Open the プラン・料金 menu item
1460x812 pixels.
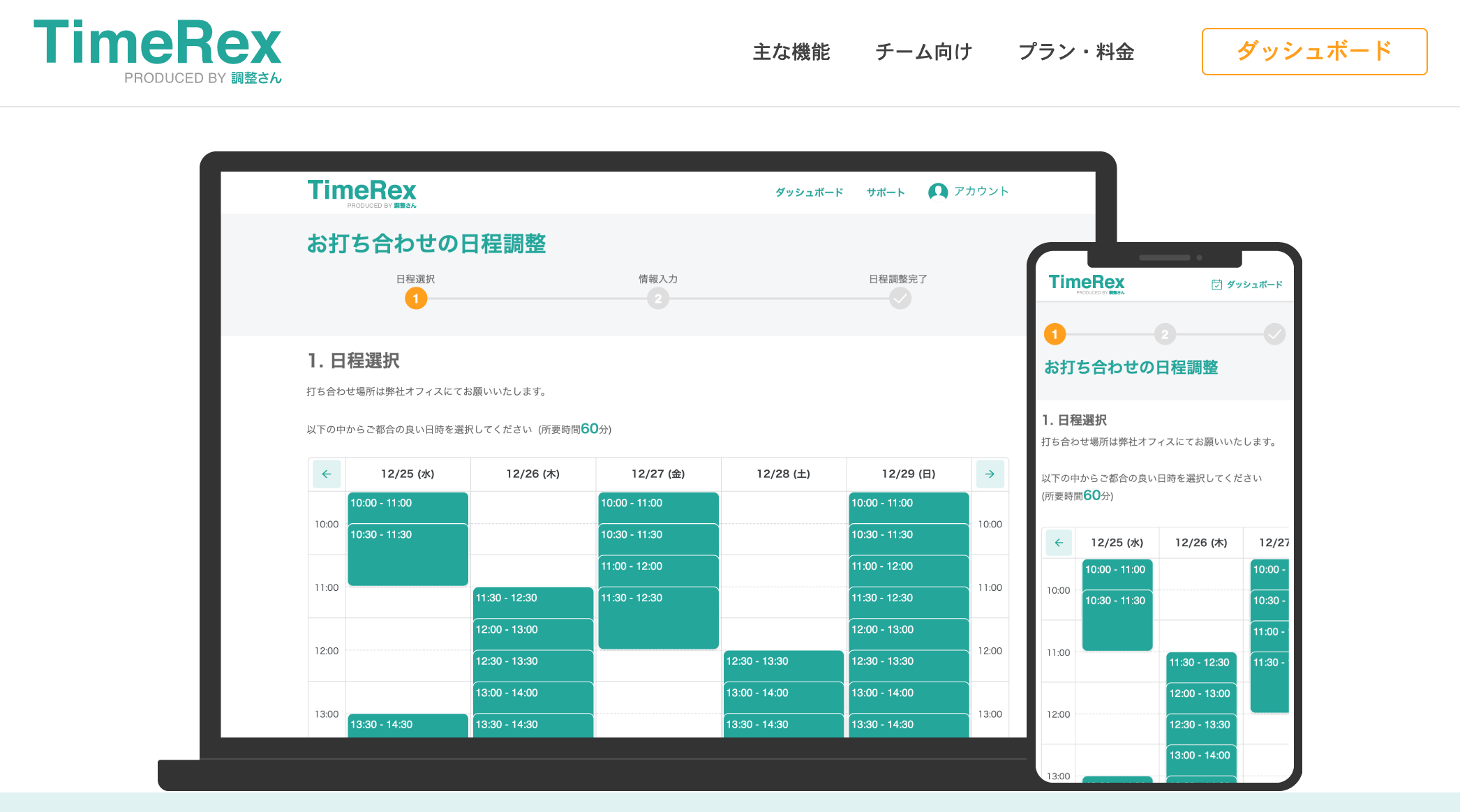(1076, 52)
